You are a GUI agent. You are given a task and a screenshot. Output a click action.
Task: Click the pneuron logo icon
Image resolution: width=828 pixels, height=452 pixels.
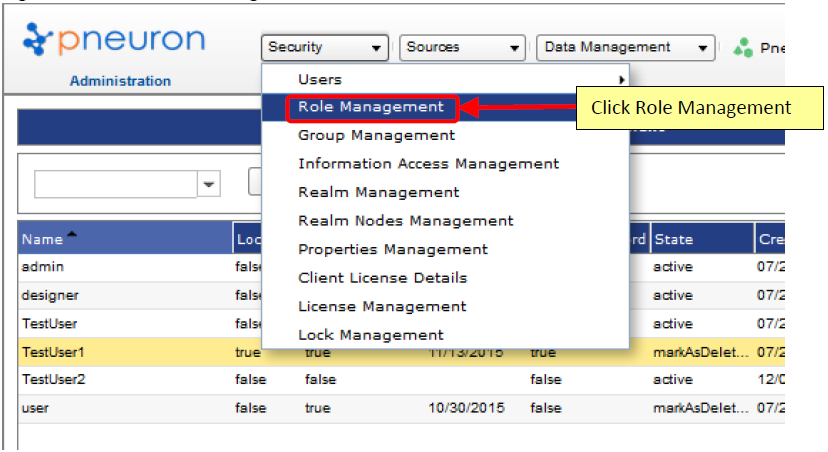pos(37,39)
